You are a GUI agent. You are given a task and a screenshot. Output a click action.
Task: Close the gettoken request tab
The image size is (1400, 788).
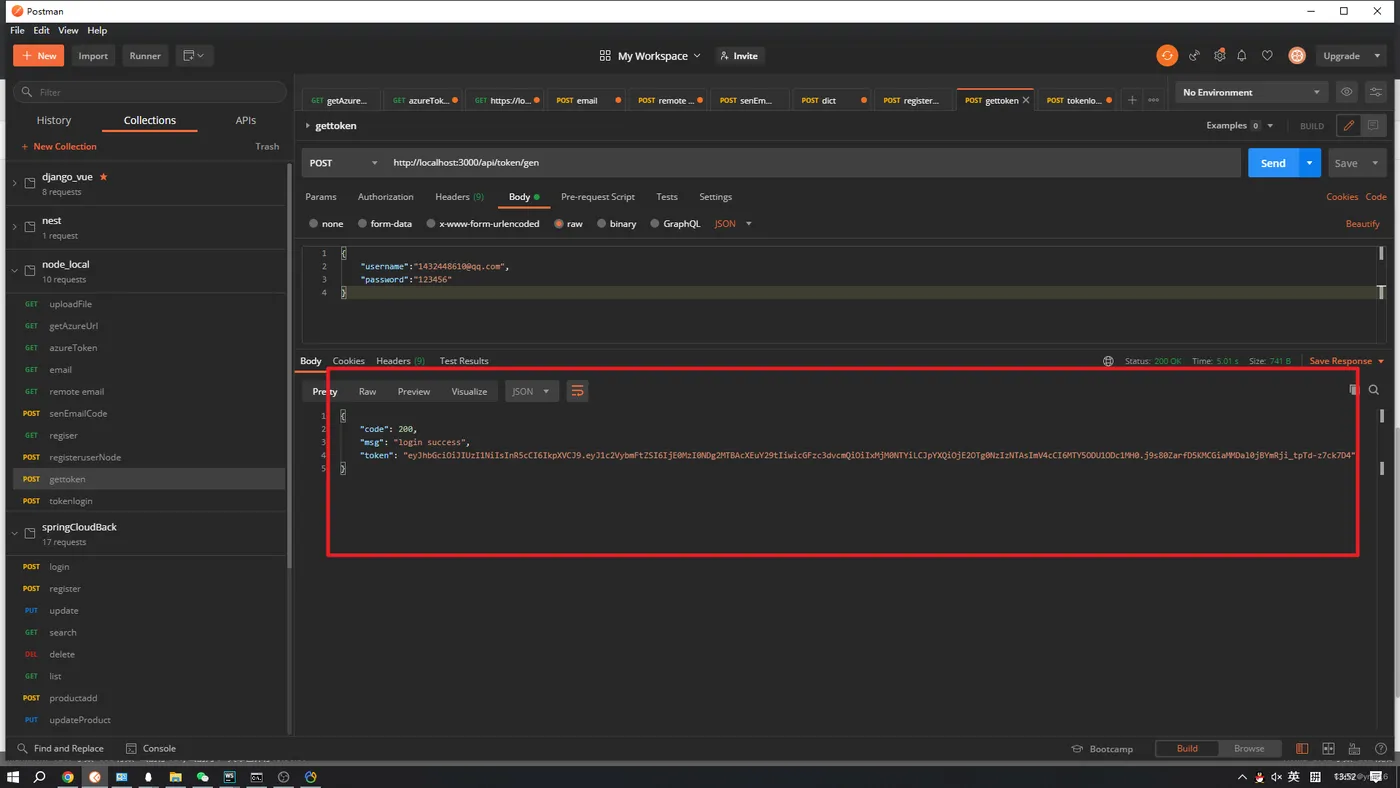coord(1026,100)
